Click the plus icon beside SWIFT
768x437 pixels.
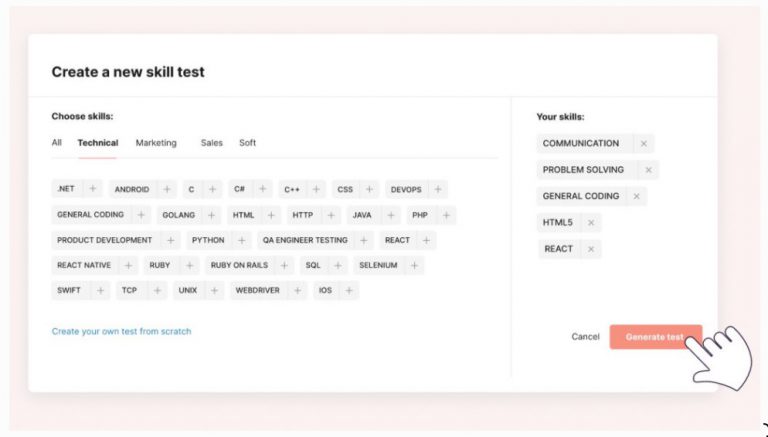(x=98, y=291)
